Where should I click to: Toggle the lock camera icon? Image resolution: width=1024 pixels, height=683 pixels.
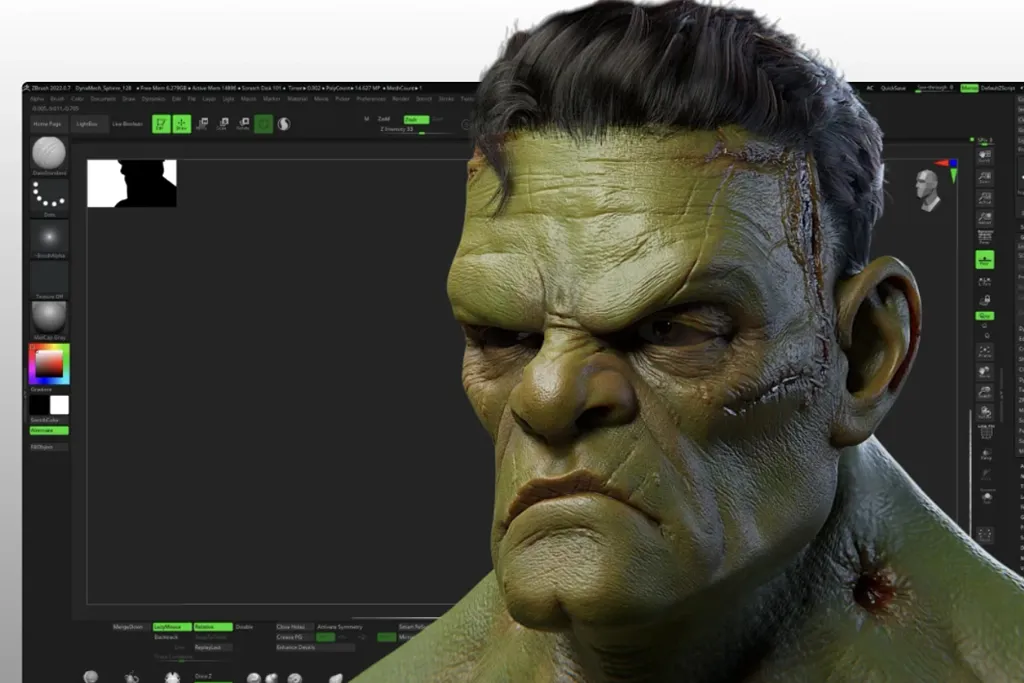(985, 300)
